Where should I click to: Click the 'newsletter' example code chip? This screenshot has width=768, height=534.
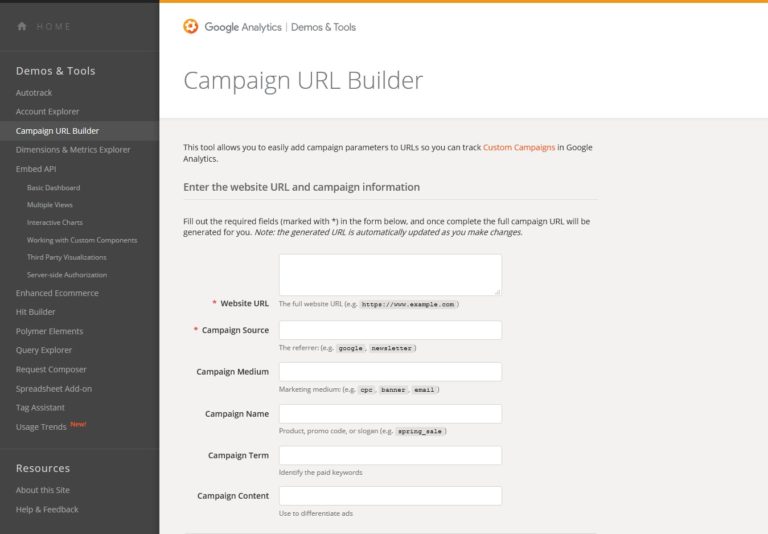391,348
